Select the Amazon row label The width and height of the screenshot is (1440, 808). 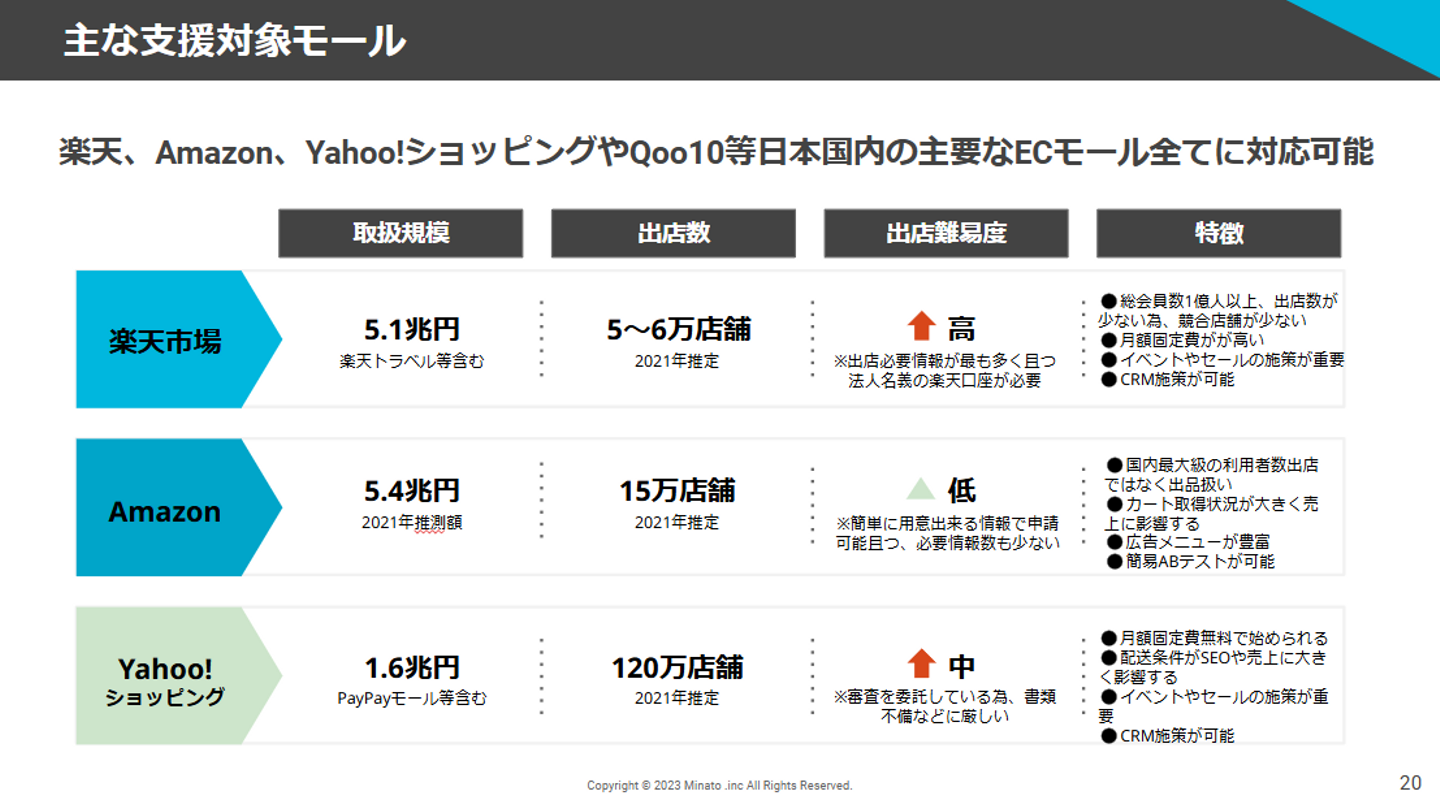pos(164,511)
